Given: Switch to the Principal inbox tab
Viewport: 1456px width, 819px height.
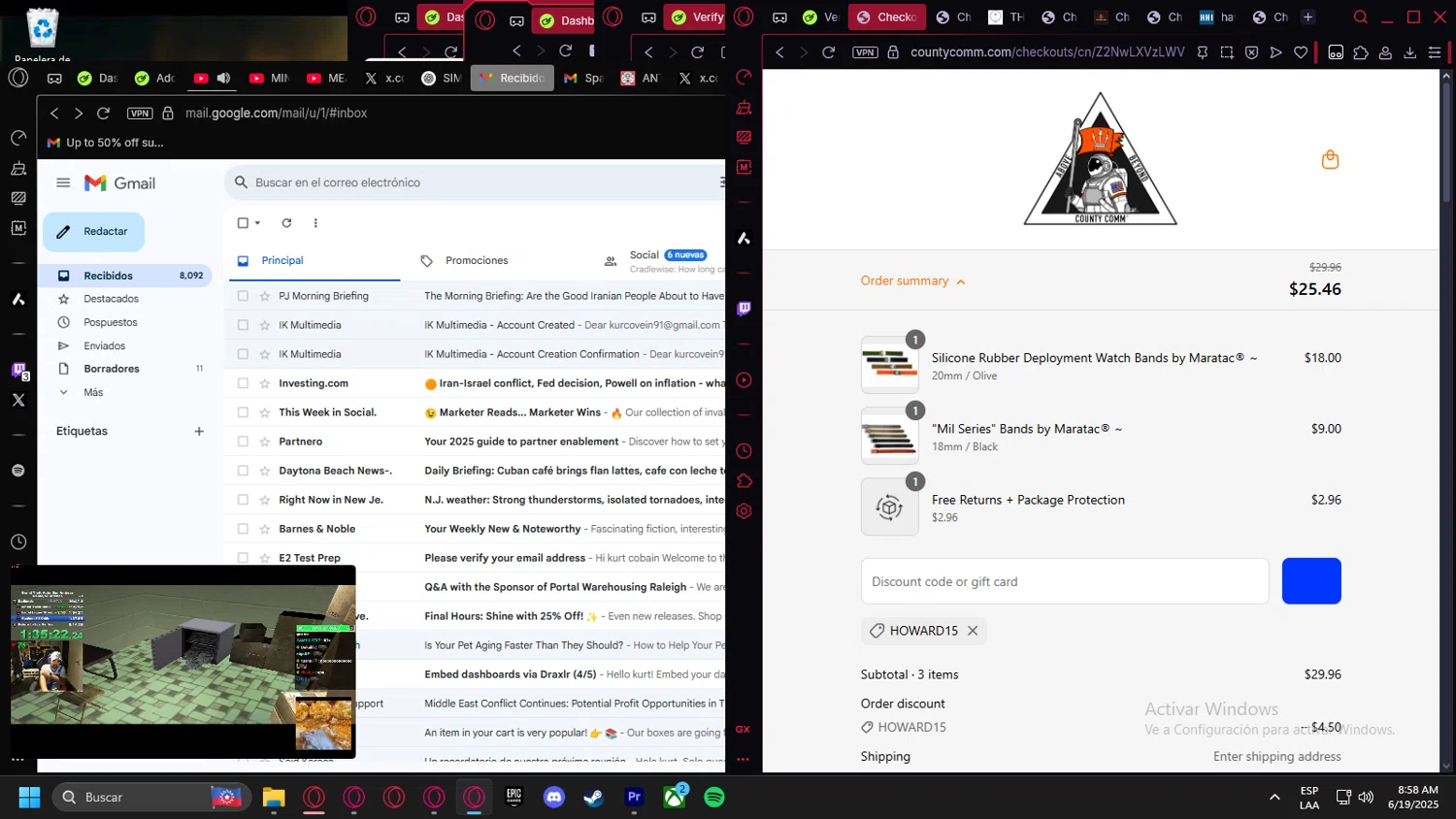Looking at the screenshot, I should coord(314,261).
